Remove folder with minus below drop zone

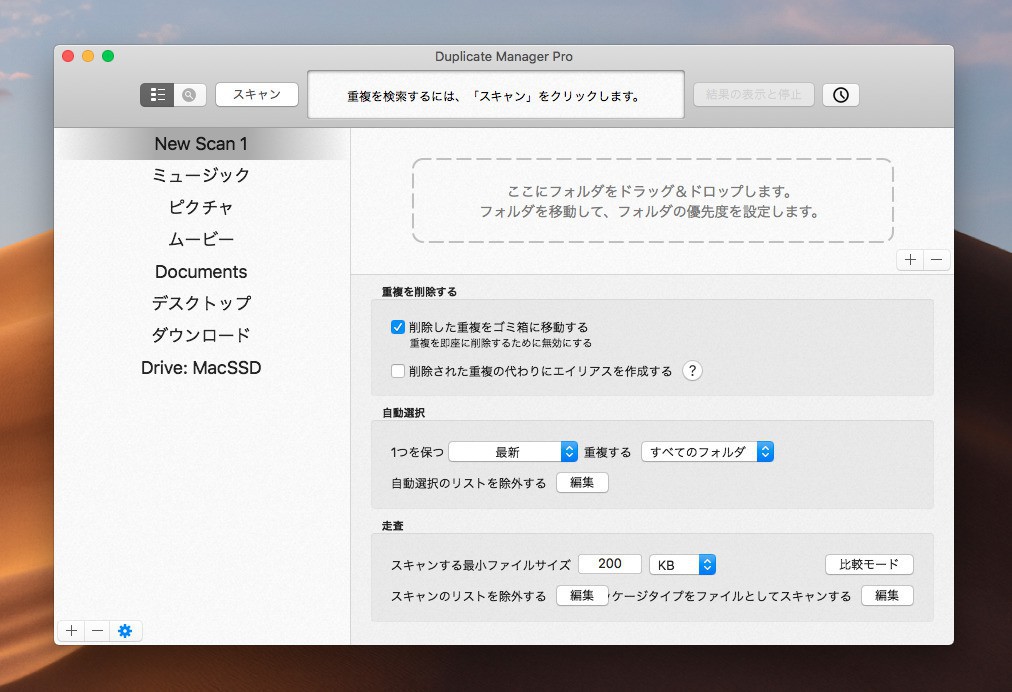pos(936,260)
